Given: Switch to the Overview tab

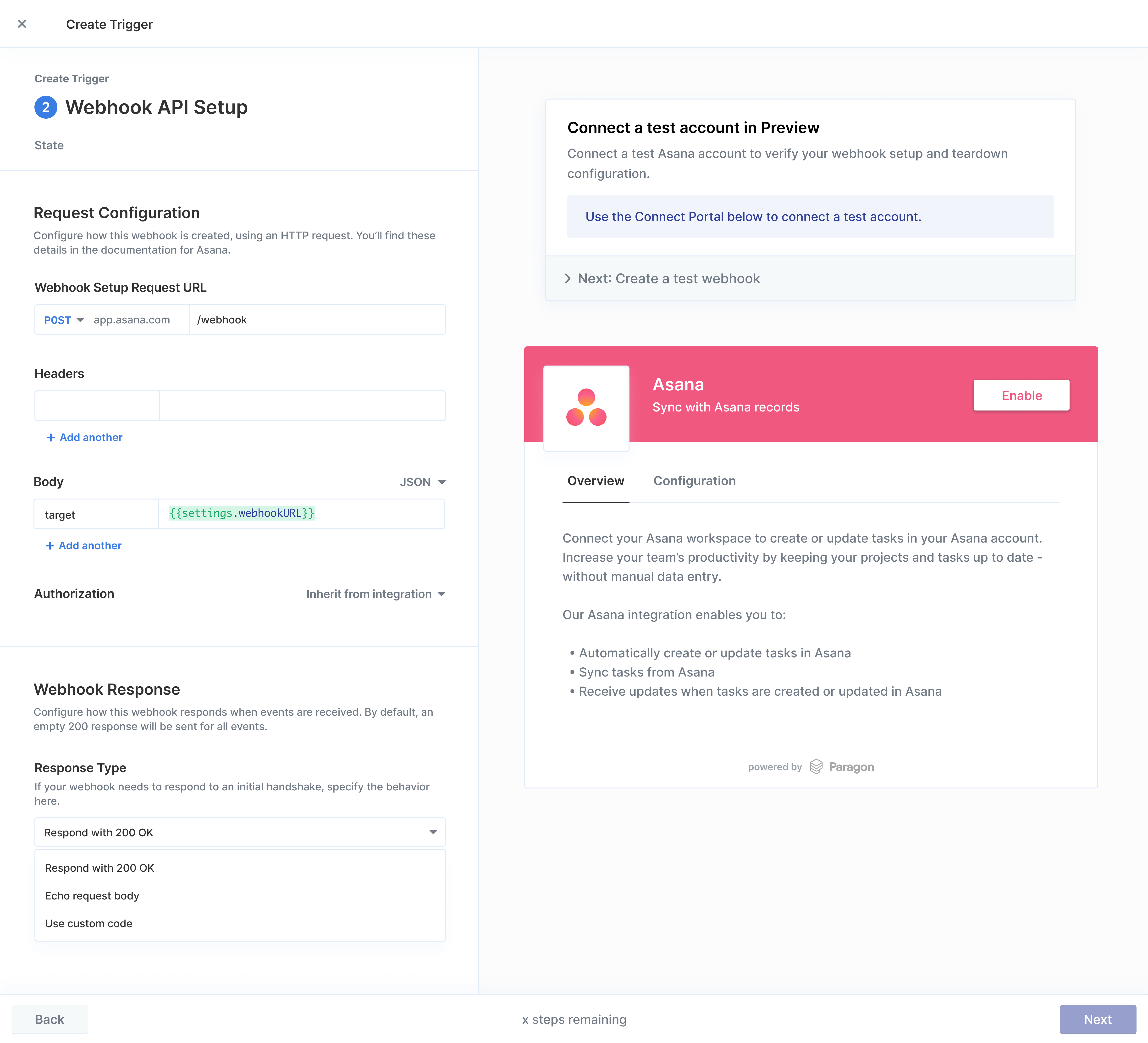Looking at the screenshot, I should pyautogui.click(x=596, y=481).
